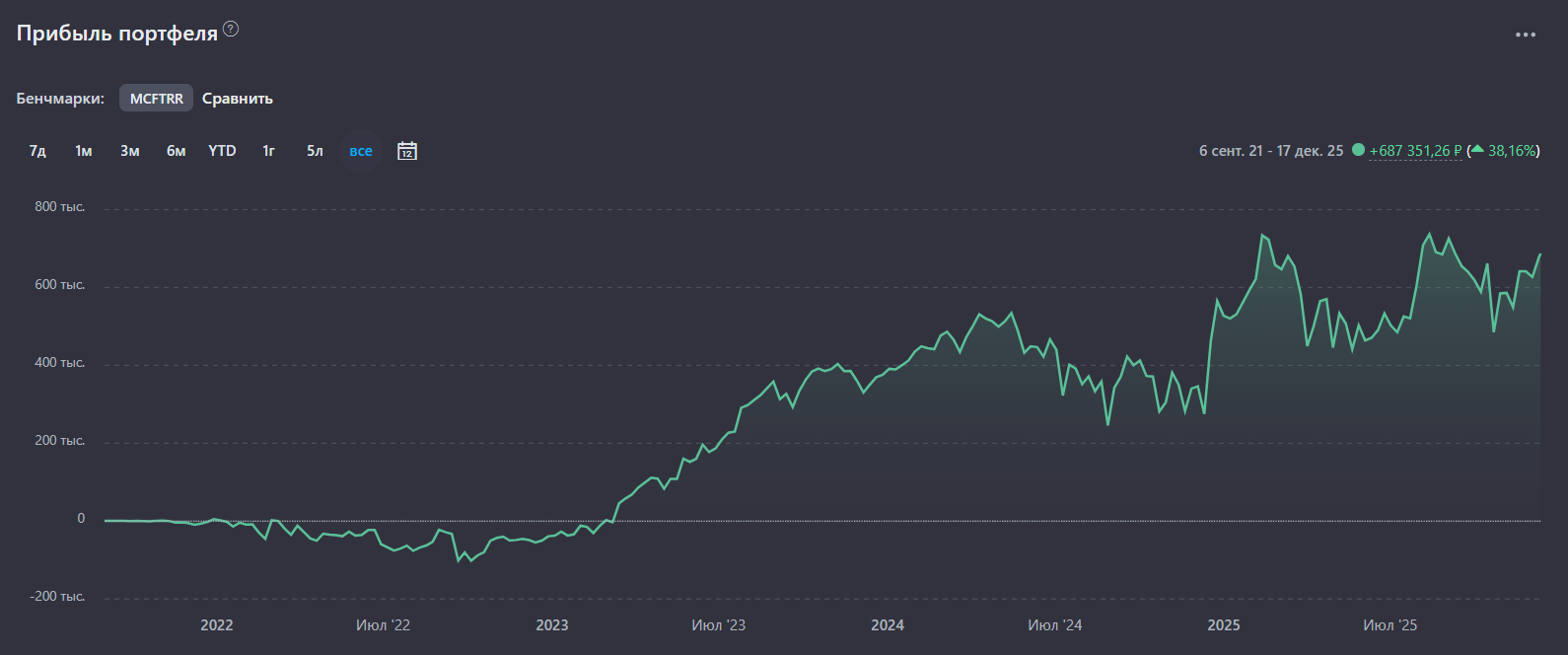The width and height of the screenshot is (1568, 655).
Task: Click the 2025 label on the time axis
Action: 1223,625
